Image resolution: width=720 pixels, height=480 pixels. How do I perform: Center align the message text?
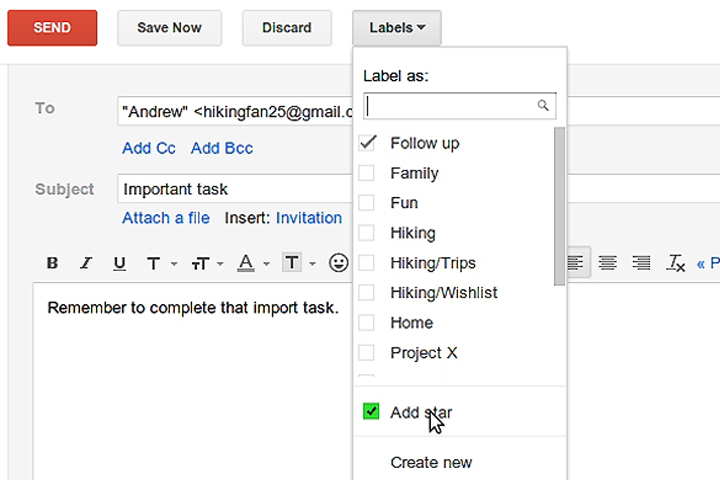(x=608, y=263)
